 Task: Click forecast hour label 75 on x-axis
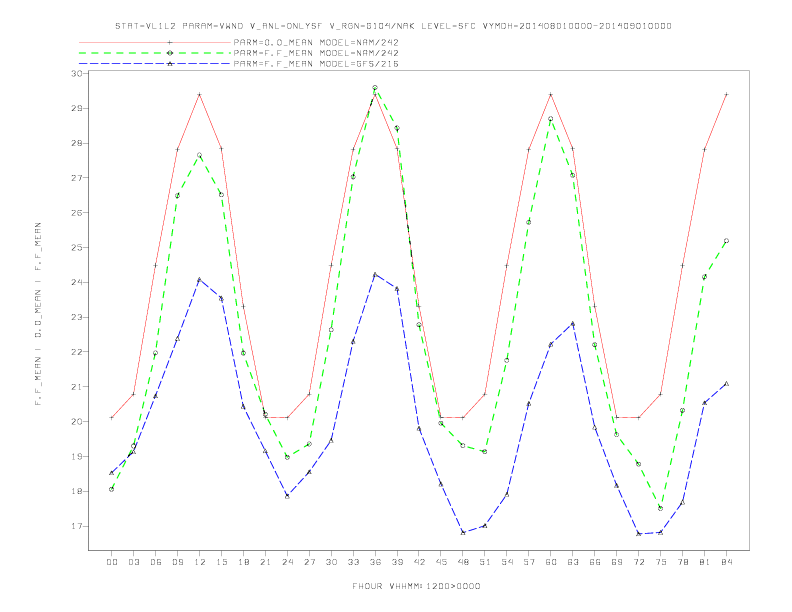pyautogui.click(x=661, y=562)
